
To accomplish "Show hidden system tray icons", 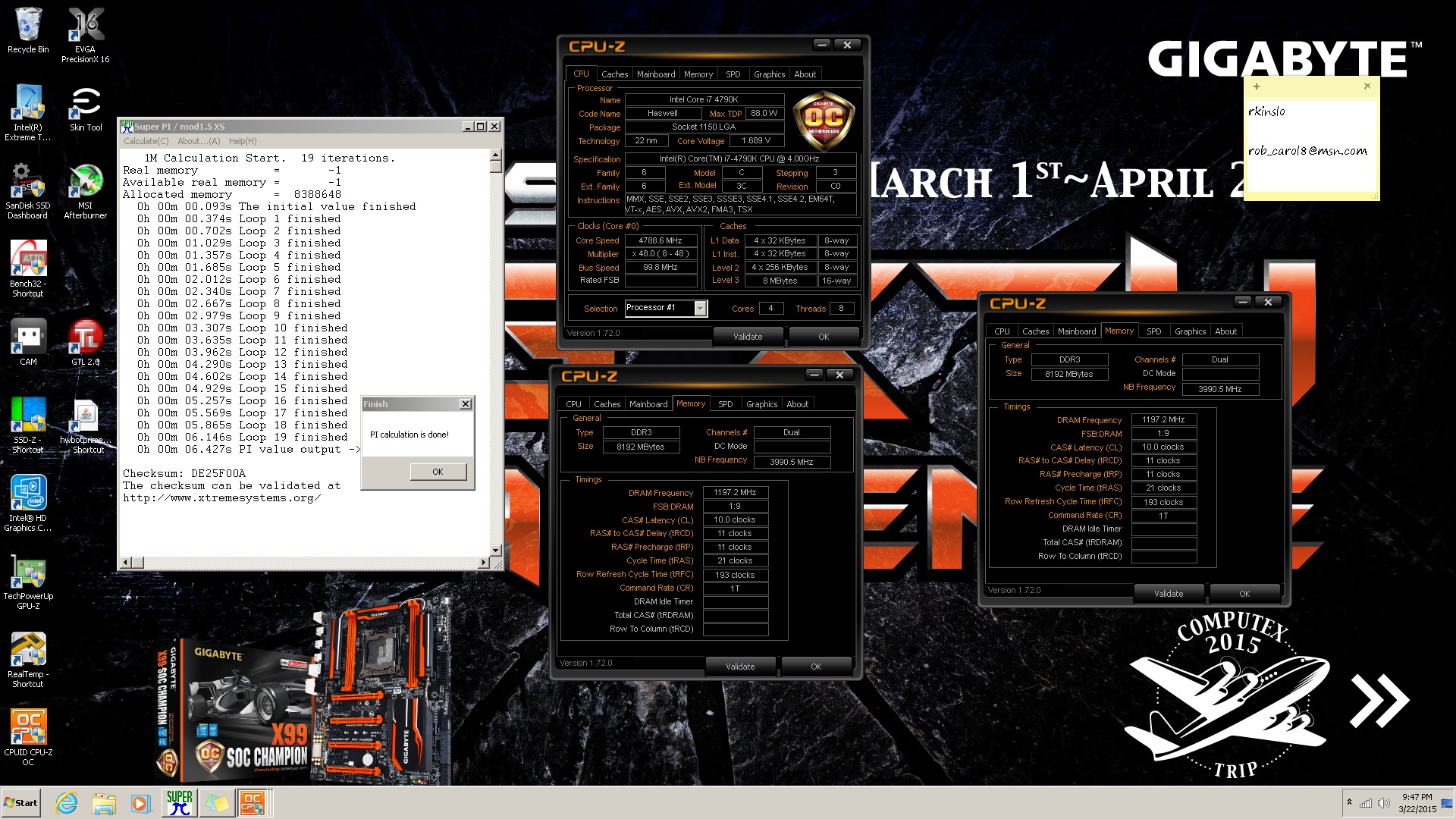I will tap(1349, 802).
